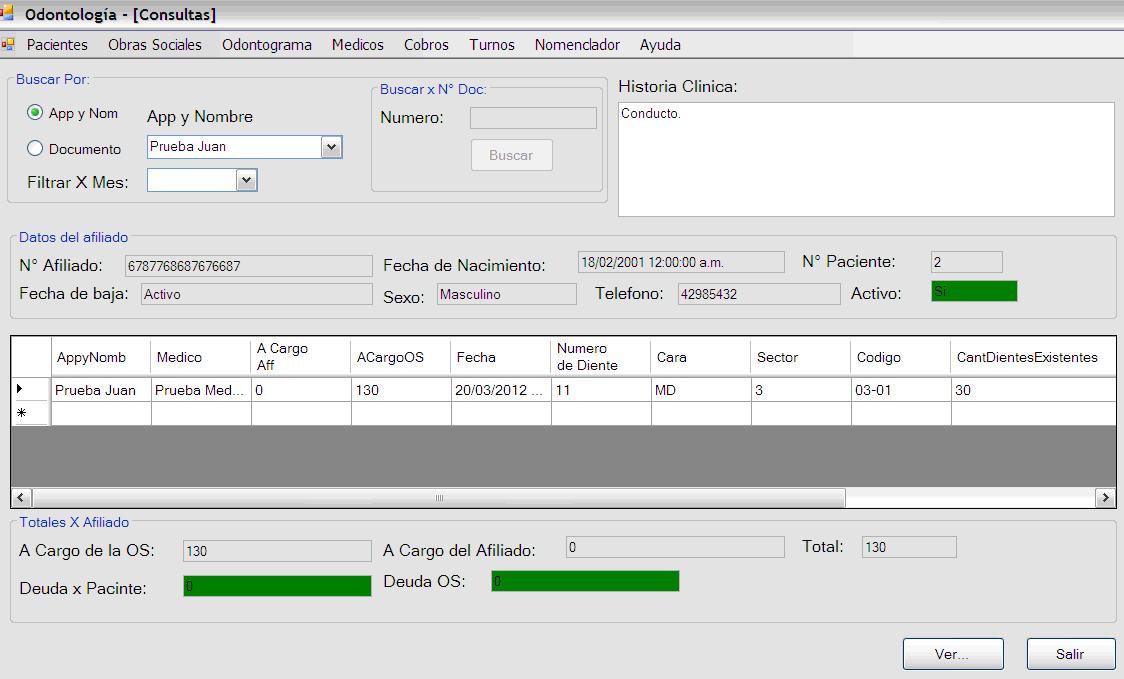
Task: Click the green Activo status field
Action: click(973, 291)
